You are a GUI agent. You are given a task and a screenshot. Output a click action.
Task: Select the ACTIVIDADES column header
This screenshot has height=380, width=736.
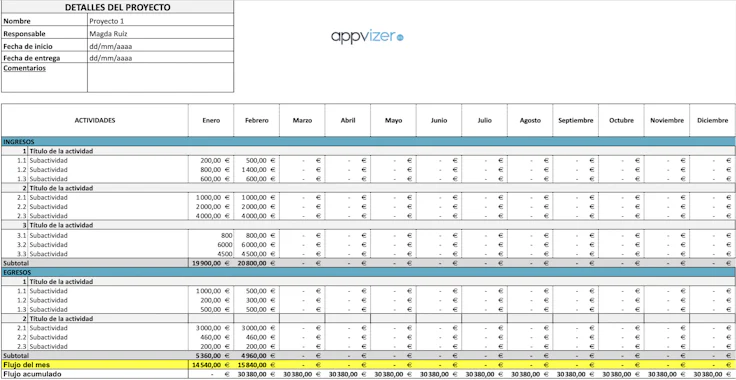tap(95, 121)
